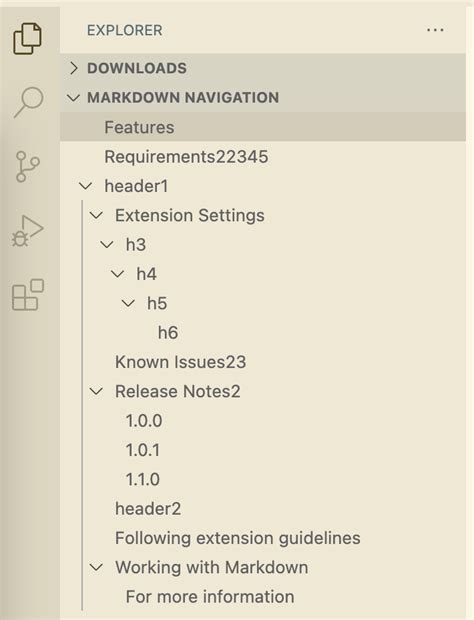The height and width of the screenshot is (620, 474).
Task: Open the Run and Debug icon
Action: [27, 231]
